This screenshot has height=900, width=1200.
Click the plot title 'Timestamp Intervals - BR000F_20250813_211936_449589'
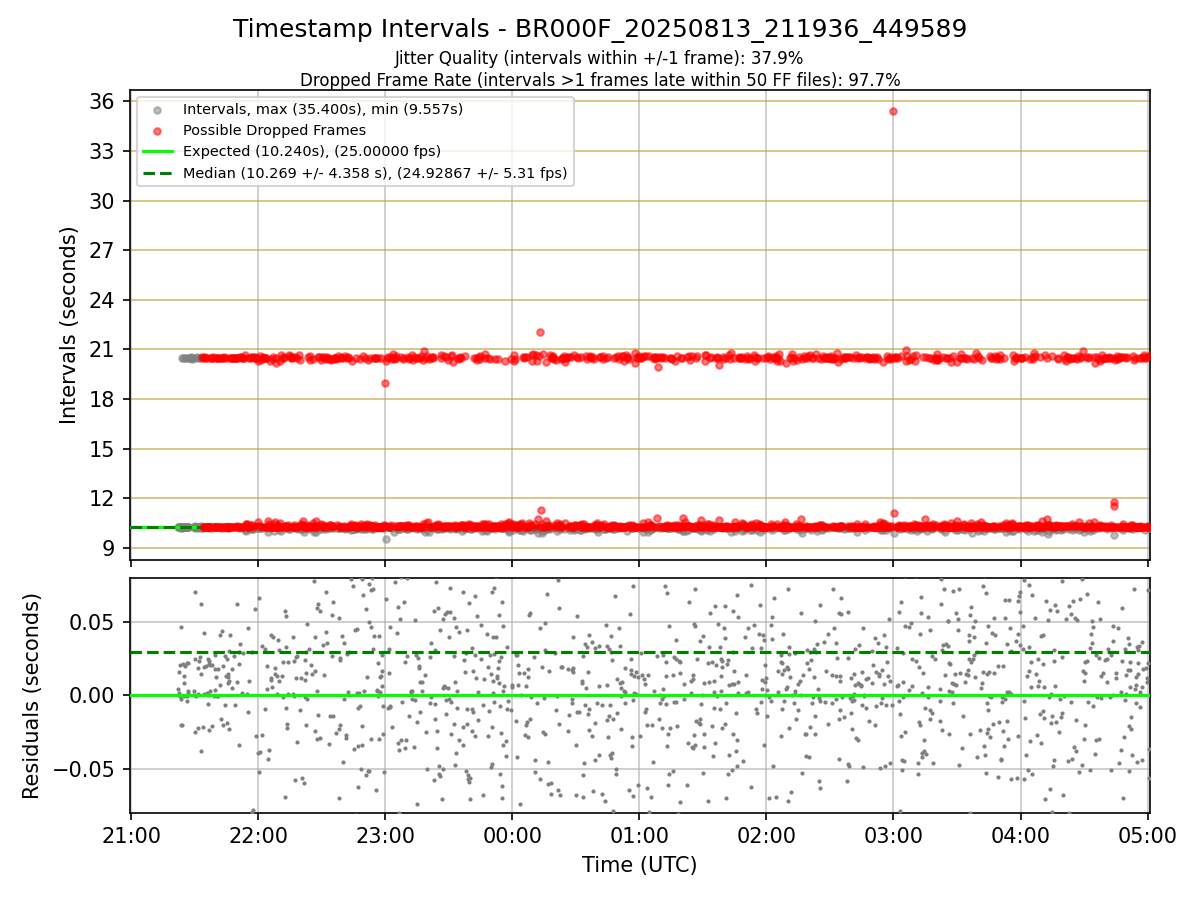click(x=600, y=29)
